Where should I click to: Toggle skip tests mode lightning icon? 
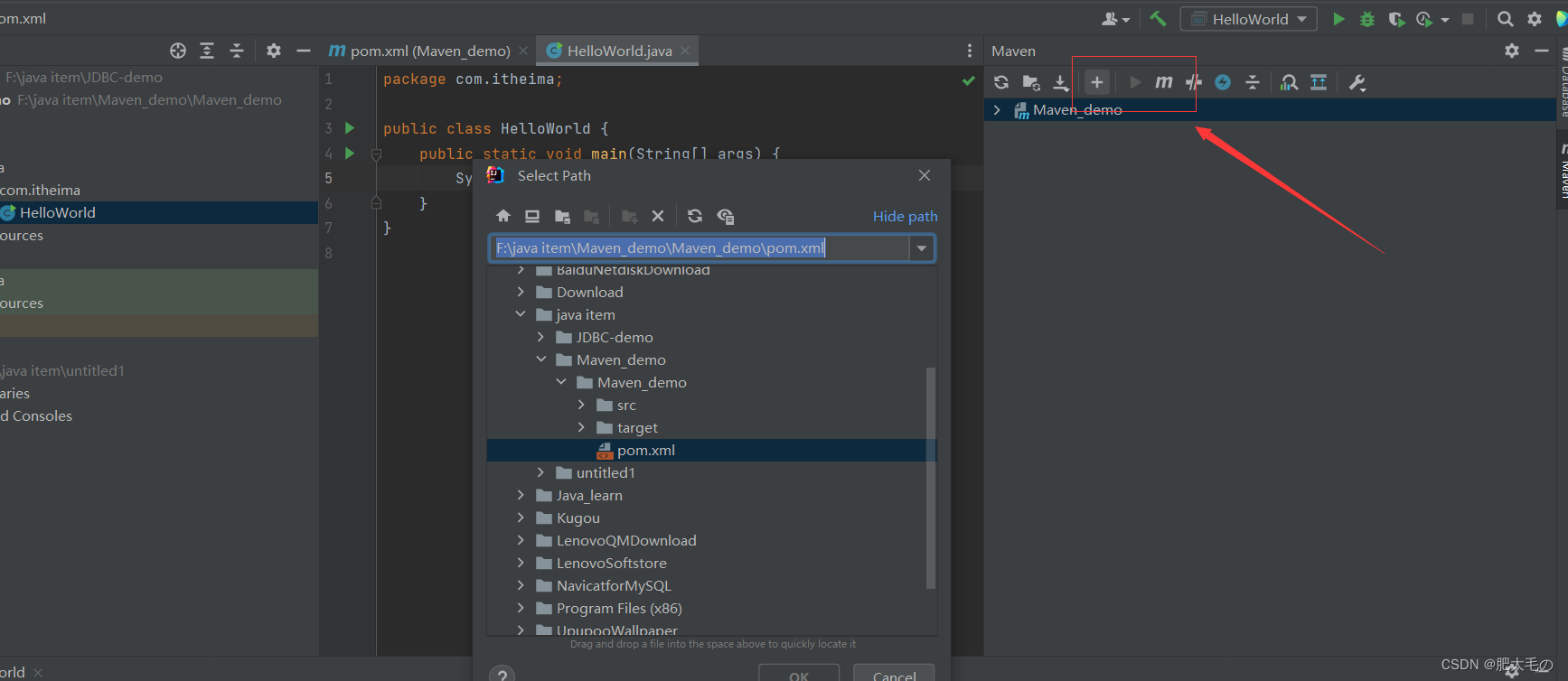tap(1223, 82)
